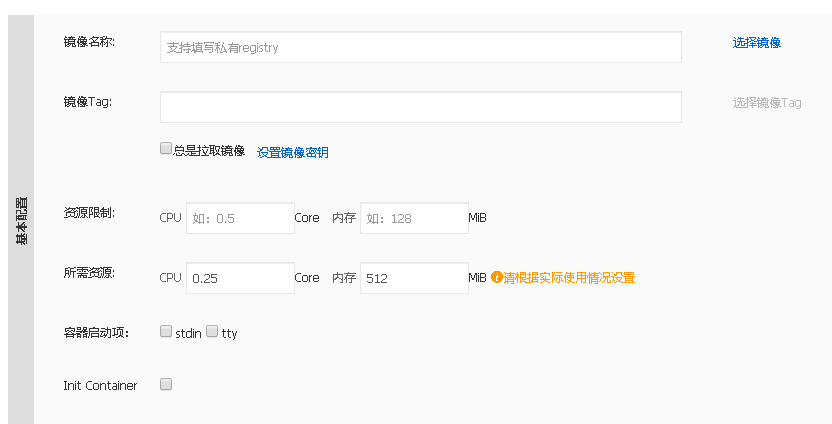
Task: Click the 镜像Tag label
Action: pyautogui.click(x=88, y=102)
